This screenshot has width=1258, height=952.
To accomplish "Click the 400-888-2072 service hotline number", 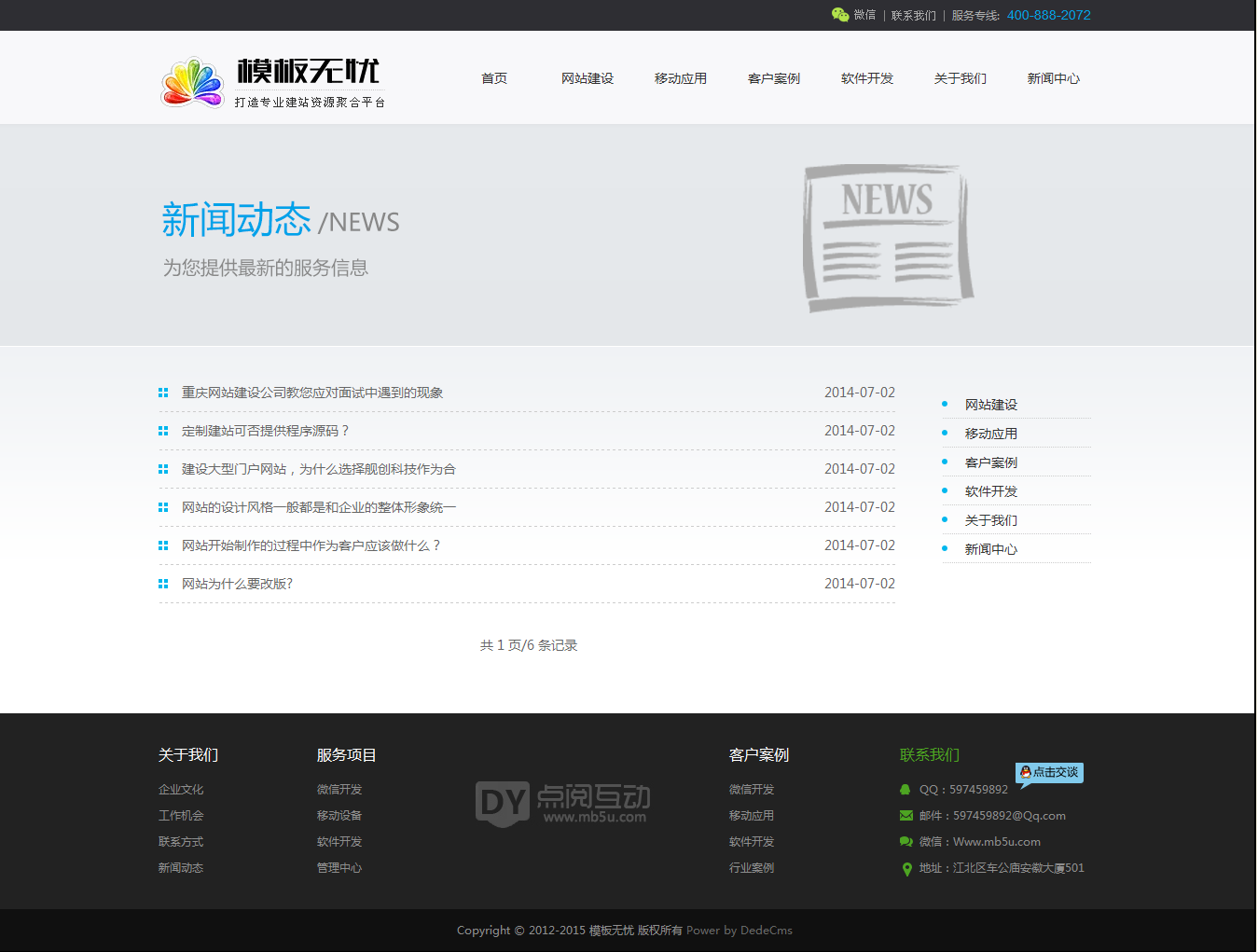I will (1048, 15).
